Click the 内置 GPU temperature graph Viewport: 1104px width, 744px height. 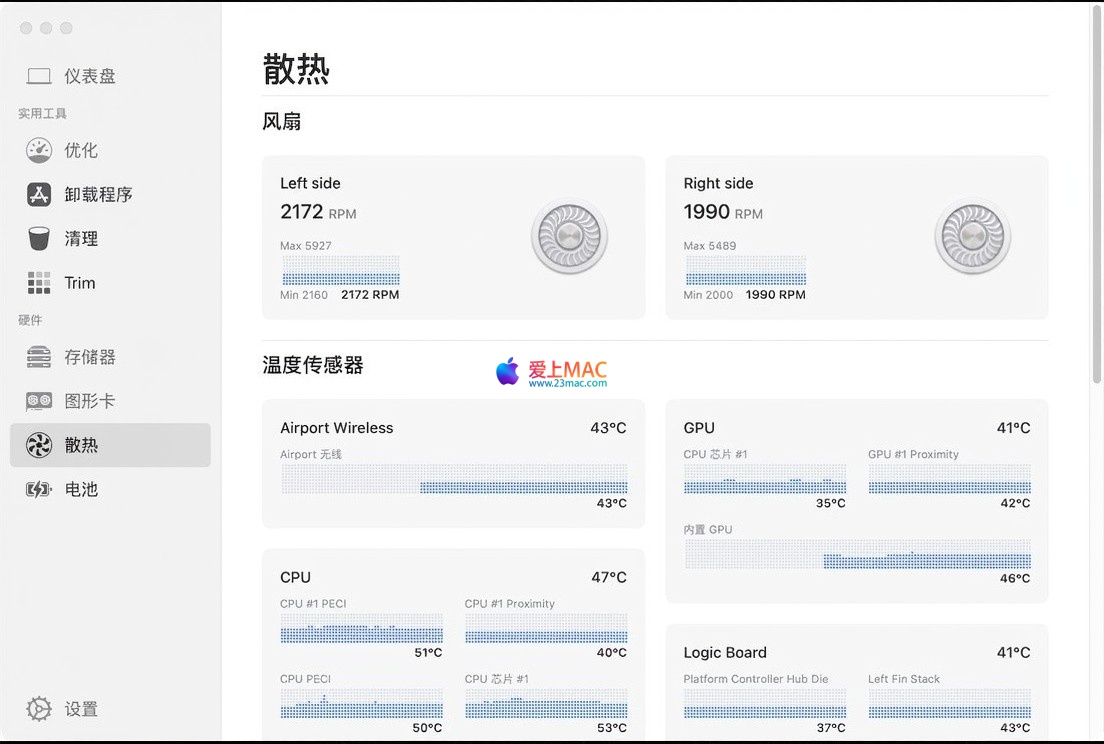[857, 554]
